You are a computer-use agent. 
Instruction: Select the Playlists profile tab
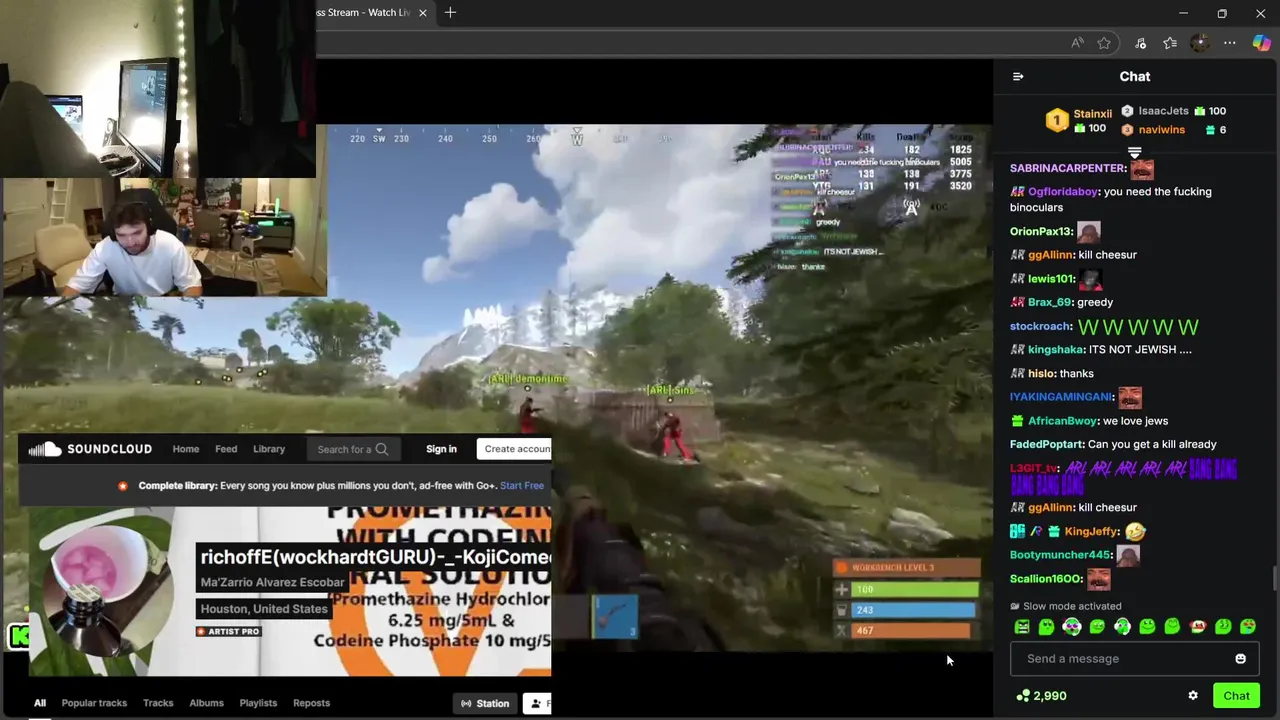[x=258, y=703]
